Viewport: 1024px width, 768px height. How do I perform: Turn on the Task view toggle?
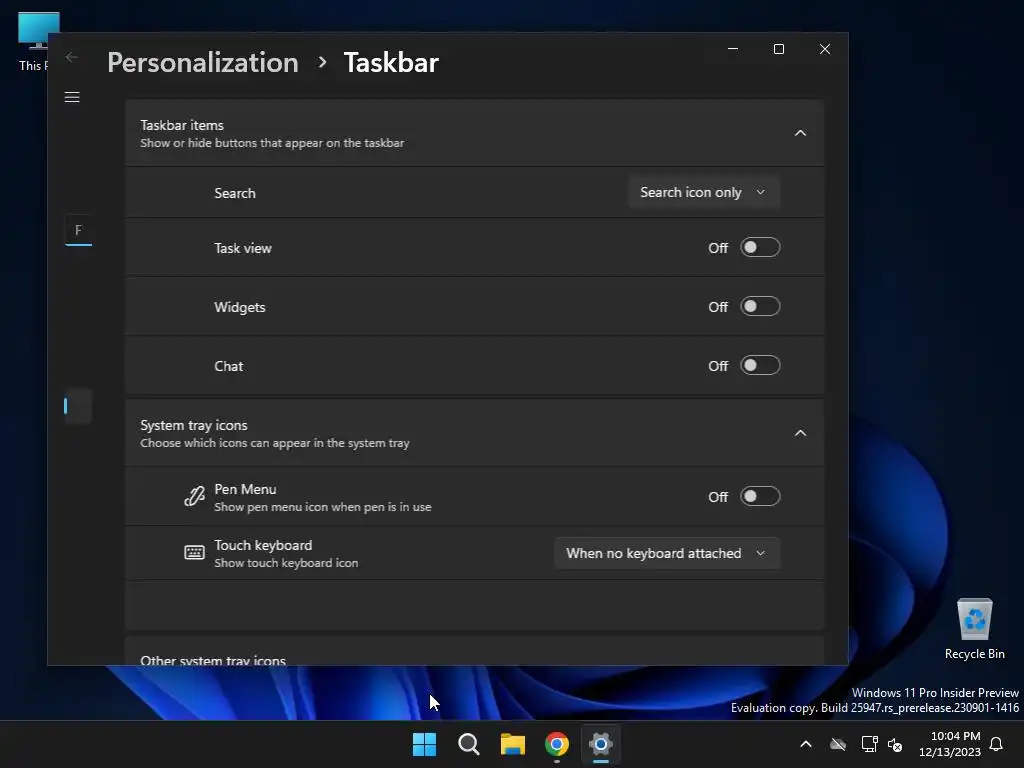point(760,248)
